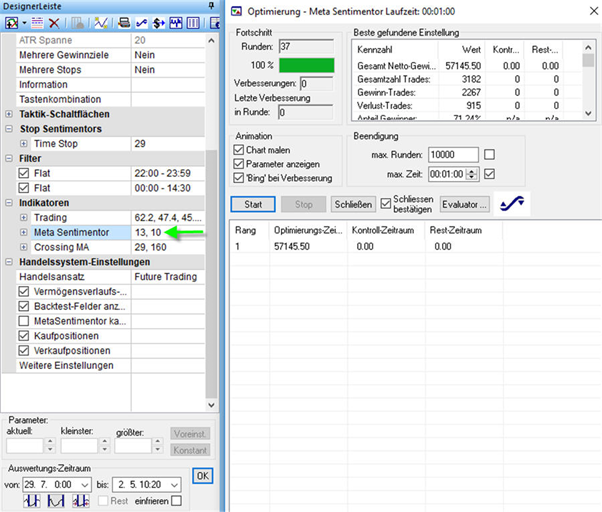Image resolution: width=602 pixels, height=512 pixels.
Task: Click the Evaluator ... button
Action: coord(464,204)
